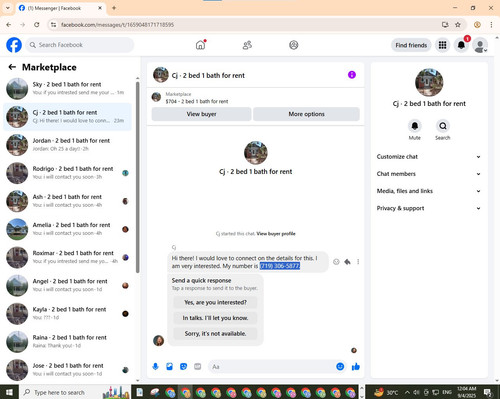Screen dimensions: 500x399
Task: Open more options dots beside Cj's message
Action: (358, 262)
